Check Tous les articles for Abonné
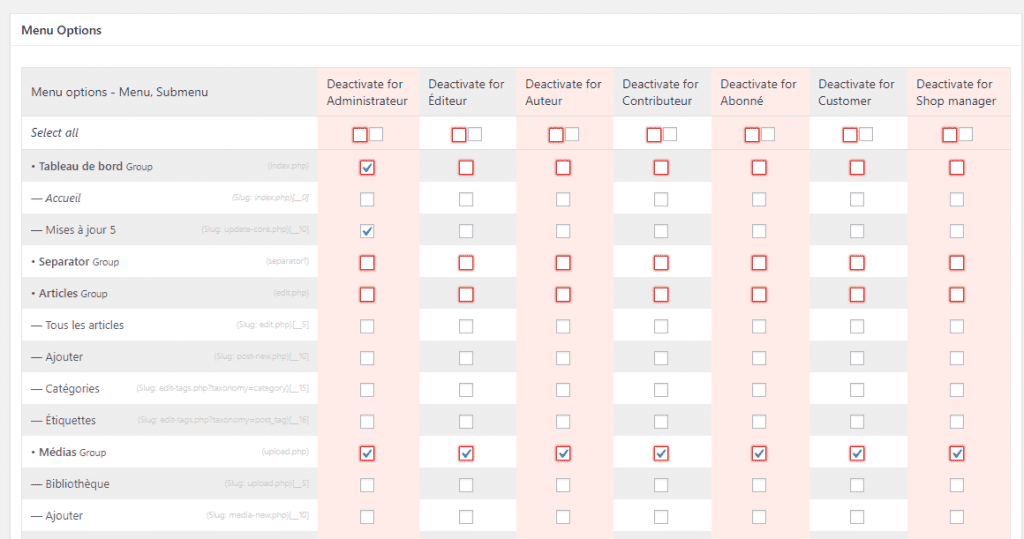The image size is (1024, 539). pos(759,326)
